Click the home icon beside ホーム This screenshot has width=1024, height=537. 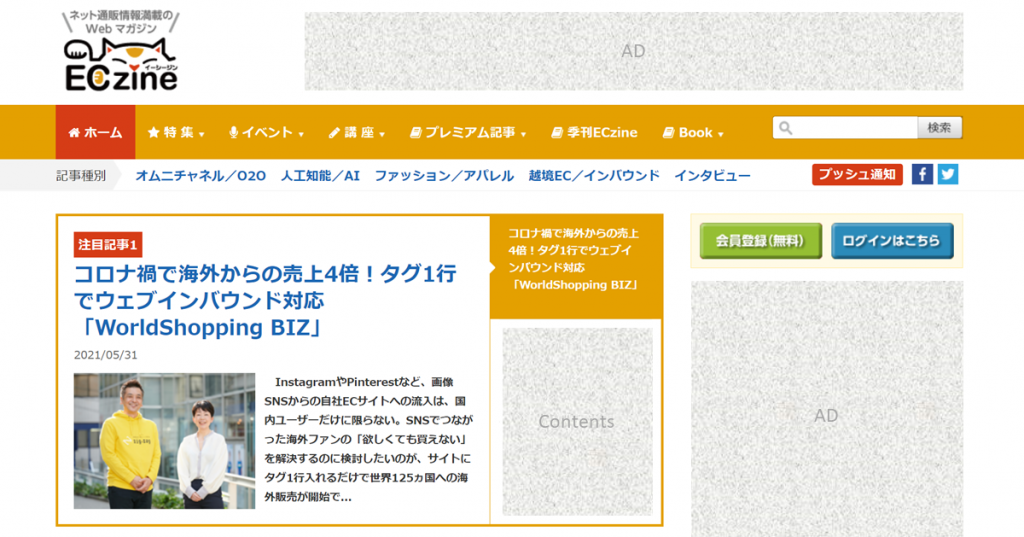(x=74, y=133)
